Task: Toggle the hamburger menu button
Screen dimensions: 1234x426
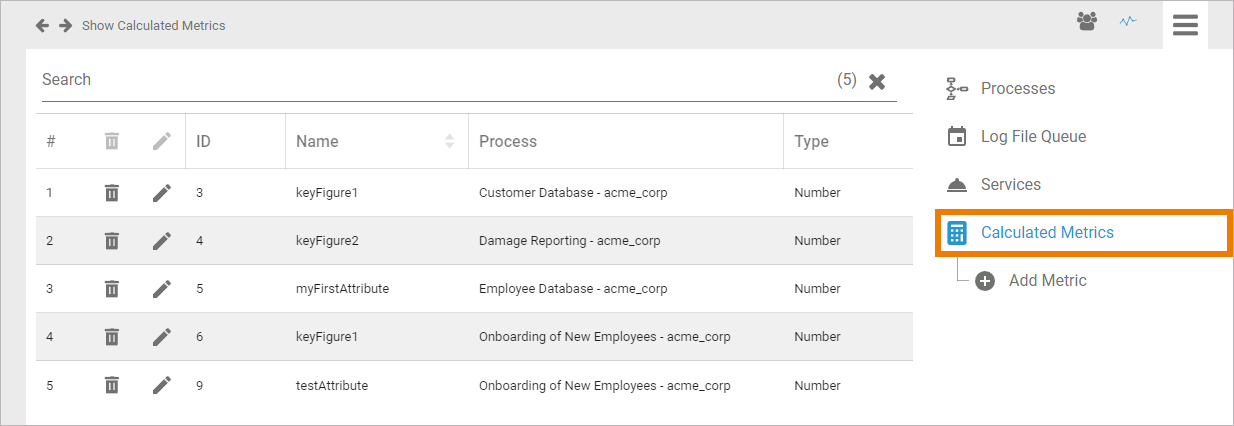Action: tap(1185, 25)
